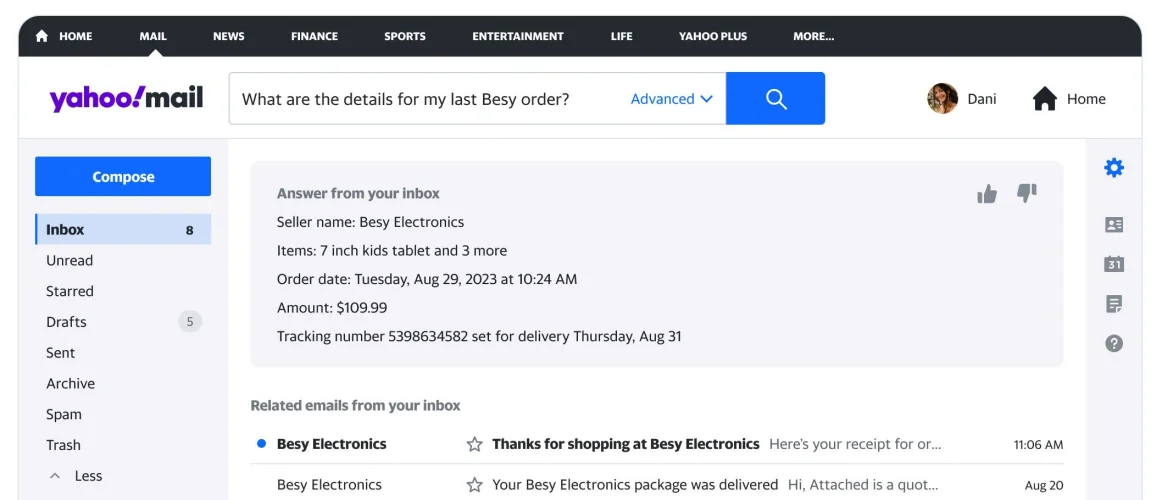Open the contacts card icon

click(1113, 225)
